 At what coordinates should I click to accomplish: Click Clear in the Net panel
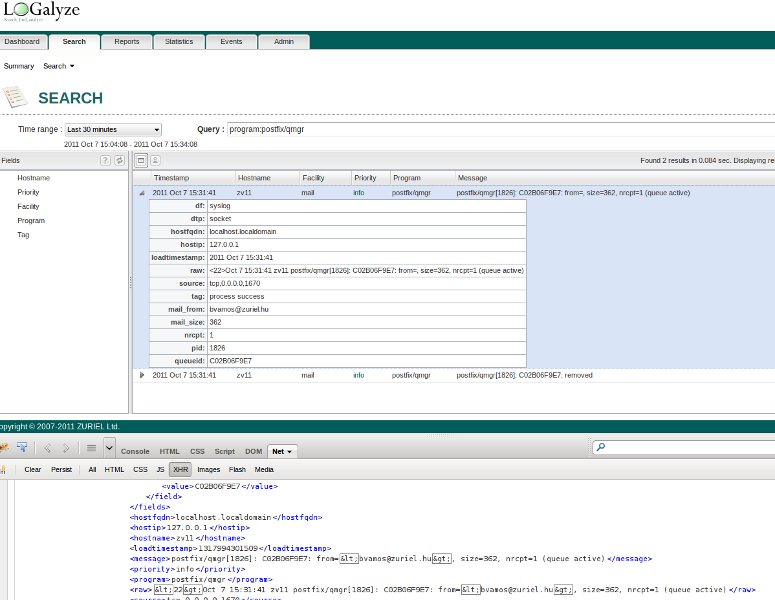pos(33,468)
